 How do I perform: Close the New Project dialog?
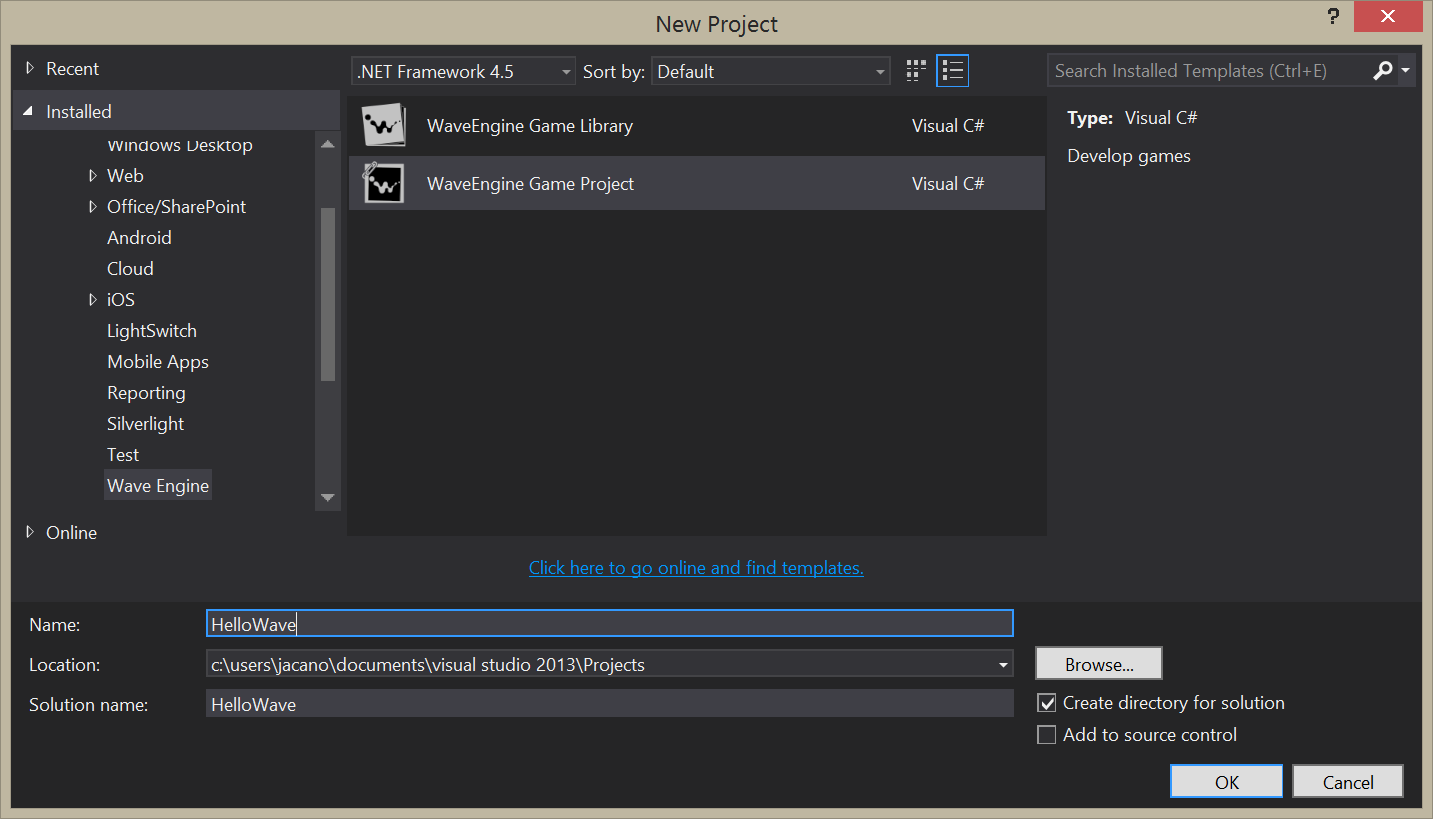[1387, 16]
